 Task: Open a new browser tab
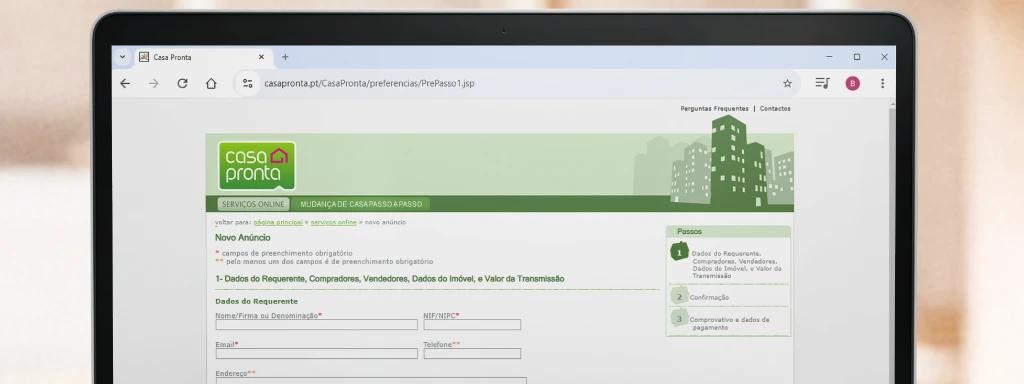coord(285,57)
